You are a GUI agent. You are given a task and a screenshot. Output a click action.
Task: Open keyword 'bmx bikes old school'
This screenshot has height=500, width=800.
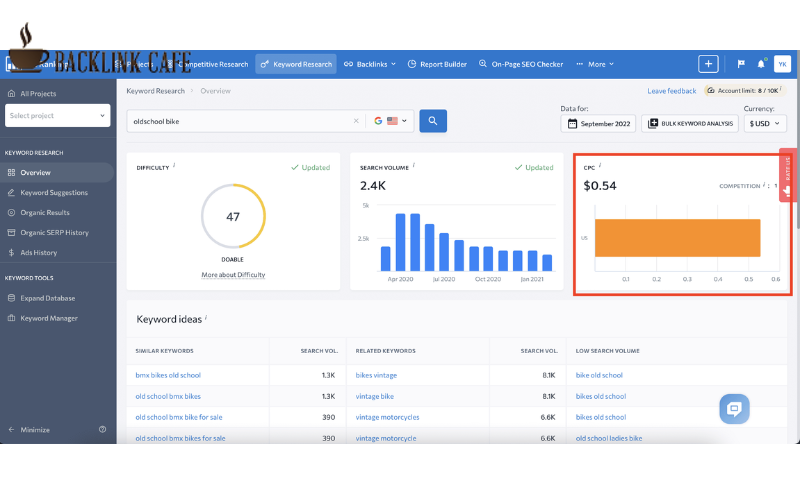[x=168, y=375]
